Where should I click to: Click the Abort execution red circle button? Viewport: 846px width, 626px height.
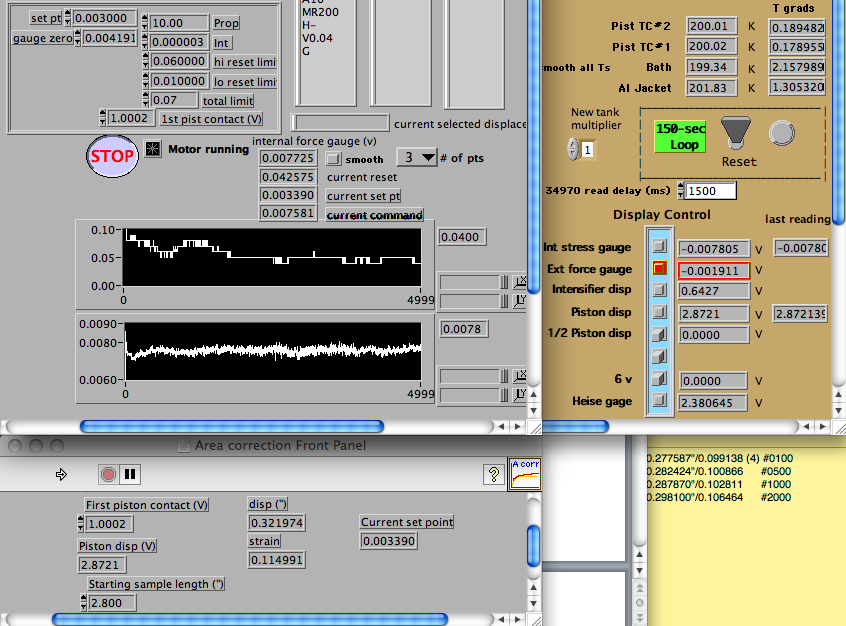pyautogui.click(x=108, y=474)
